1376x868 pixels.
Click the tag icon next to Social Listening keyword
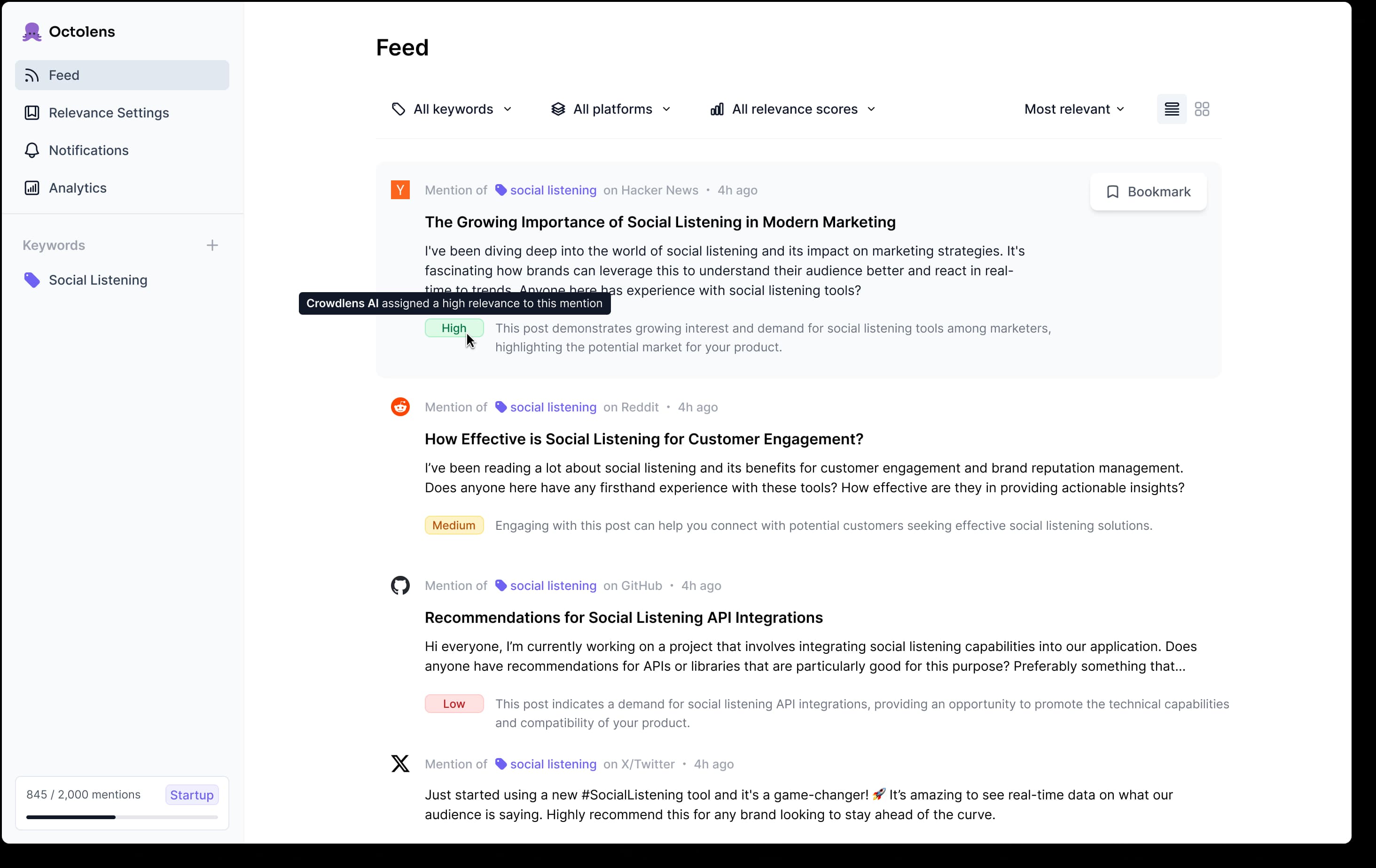point(31,280)
